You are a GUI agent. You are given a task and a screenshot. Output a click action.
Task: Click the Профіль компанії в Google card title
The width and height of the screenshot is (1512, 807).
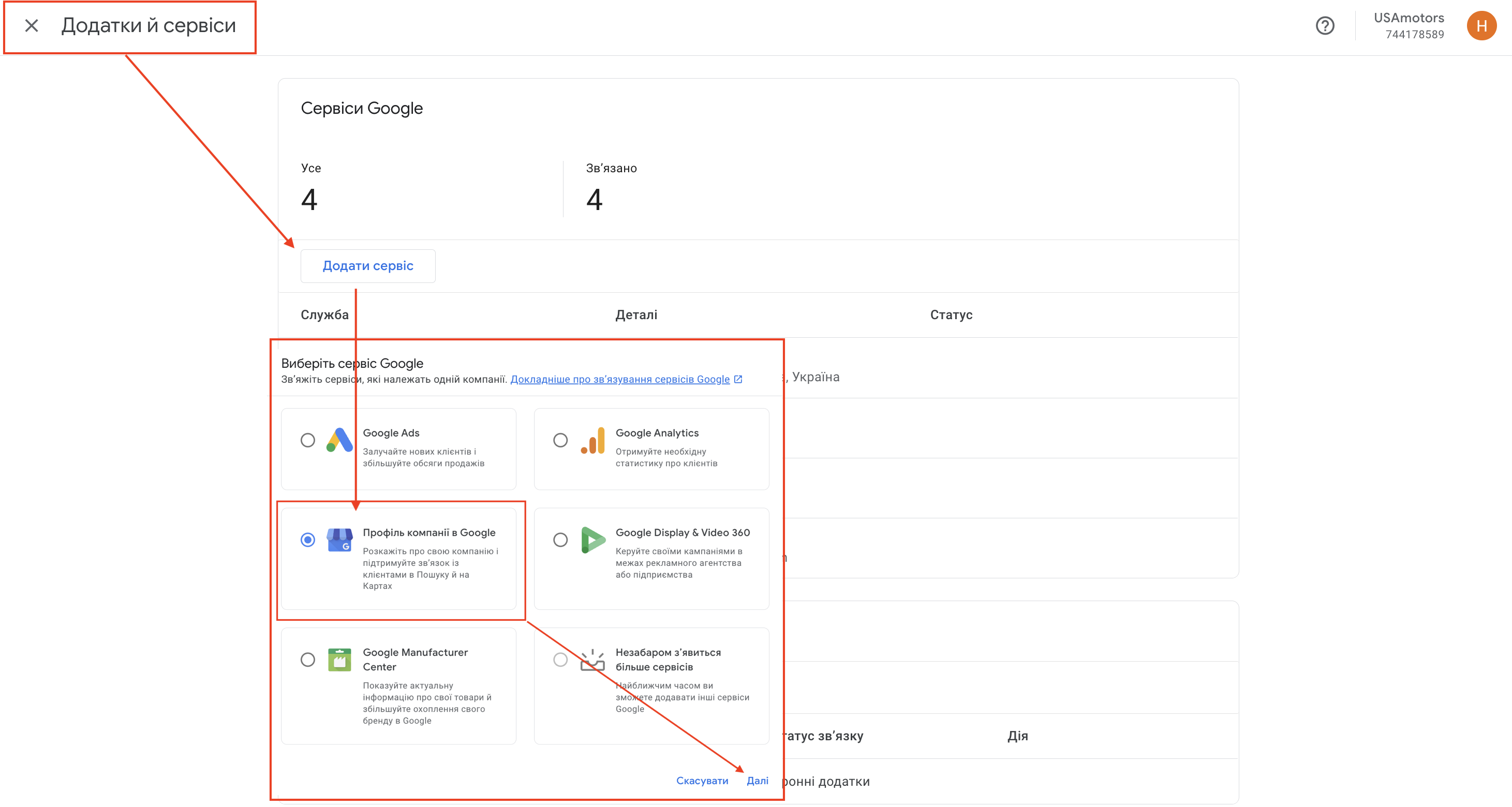[x=429, y=533]
